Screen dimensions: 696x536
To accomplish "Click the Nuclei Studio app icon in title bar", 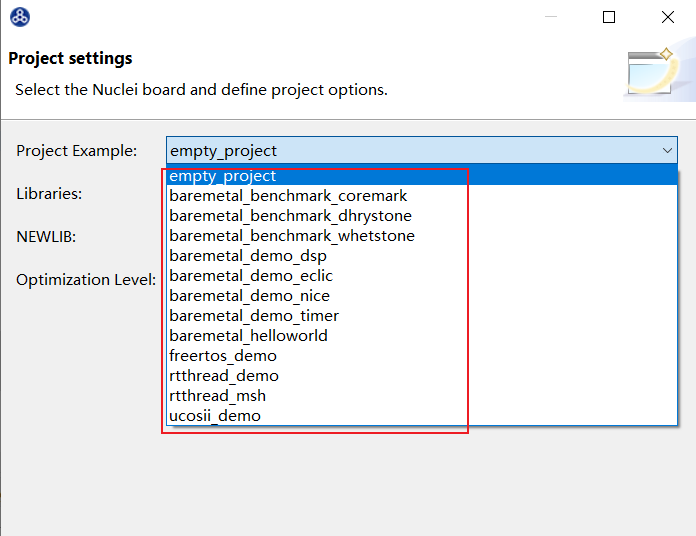I will point(19,17).
